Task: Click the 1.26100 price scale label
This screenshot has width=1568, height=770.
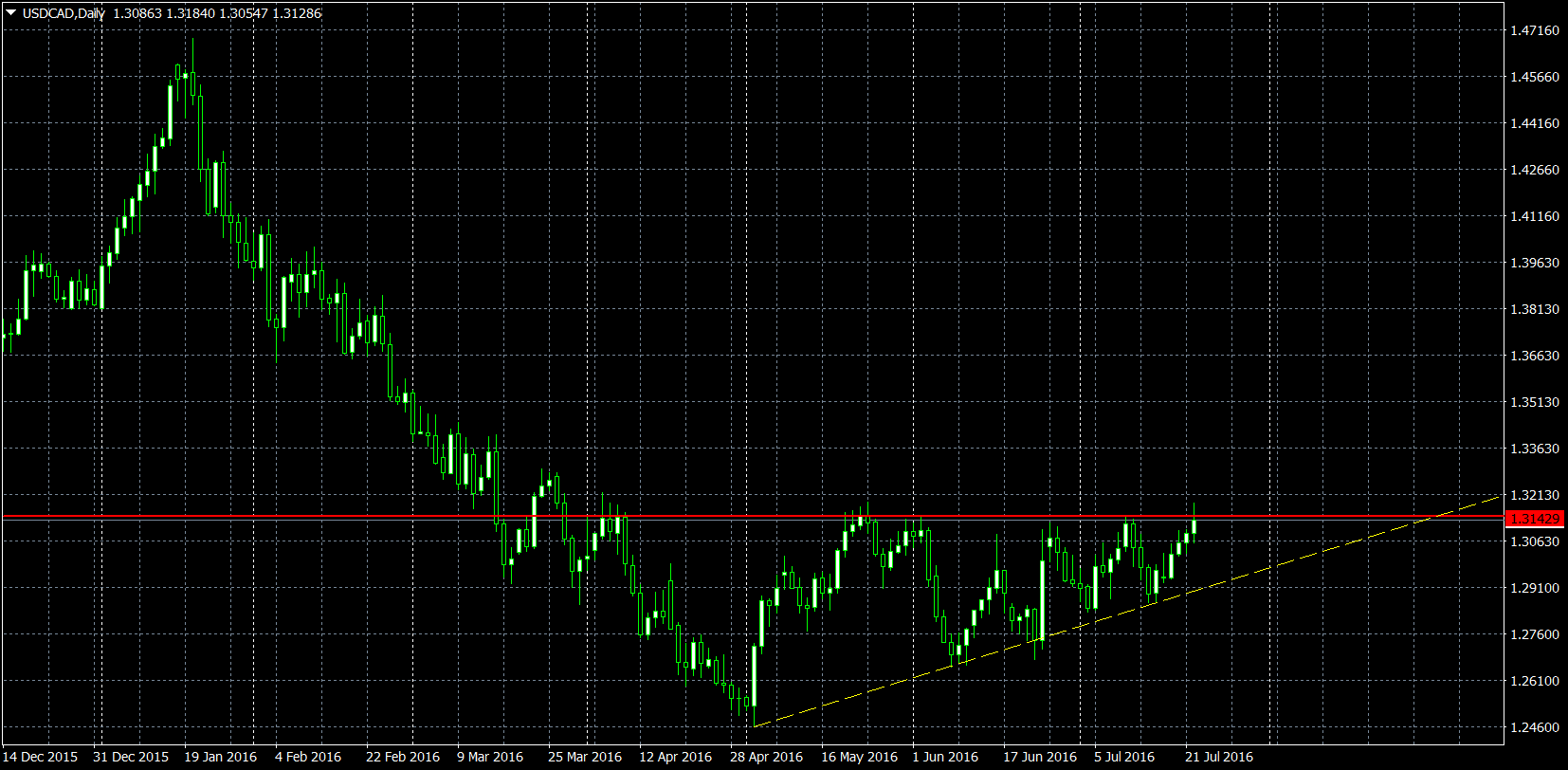Action: (1534, 681)
